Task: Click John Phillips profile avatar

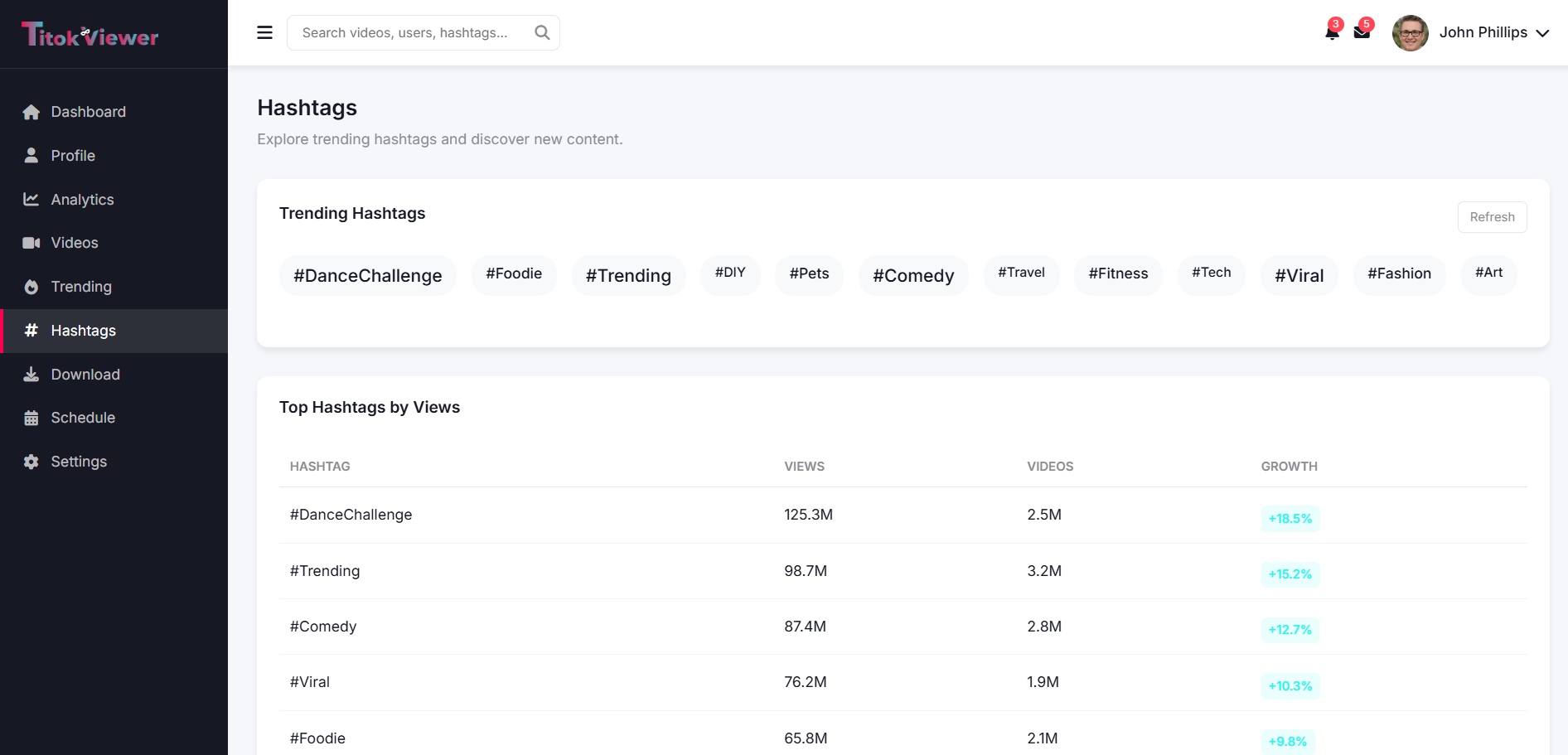Action: (x=1410, y=33)
